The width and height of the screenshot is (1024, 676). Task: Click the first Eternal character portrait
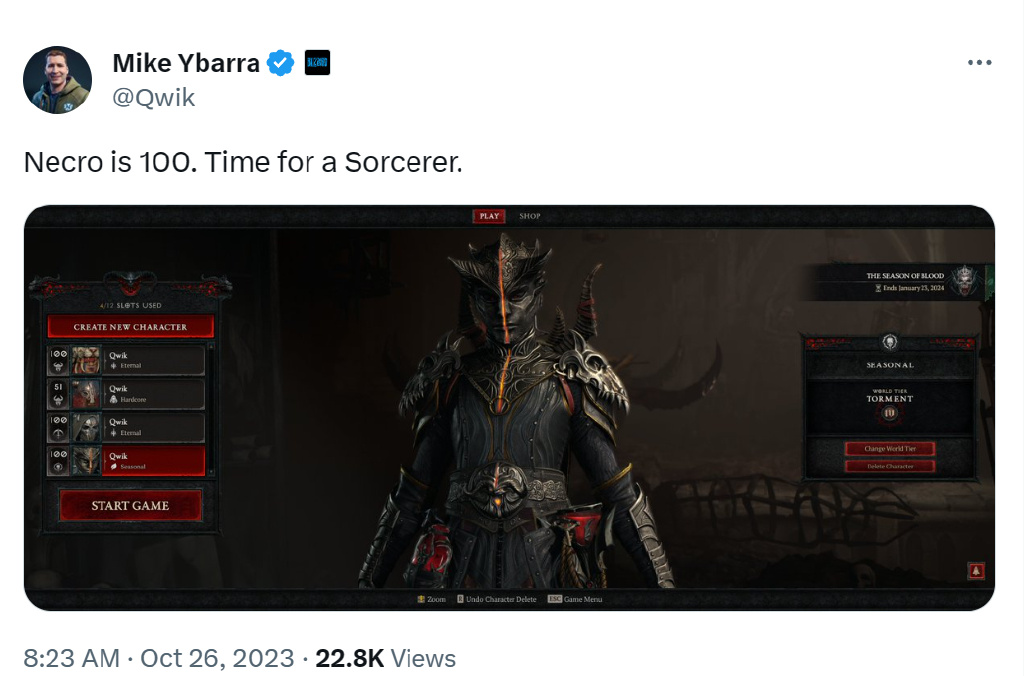point(86,361)
